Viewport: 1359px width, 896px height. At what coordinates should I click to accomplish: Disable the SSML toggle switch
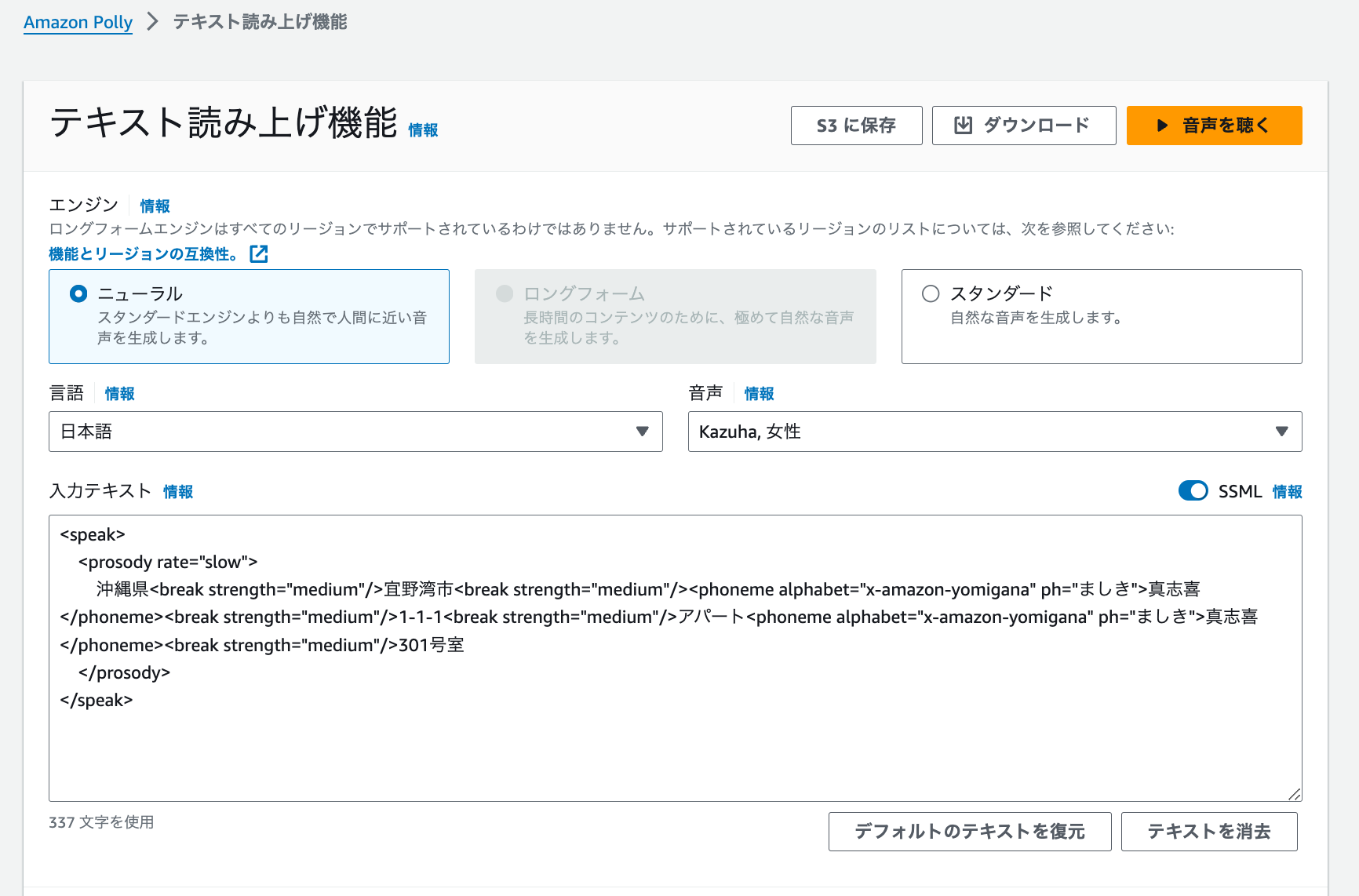(x=1193, y=490)
